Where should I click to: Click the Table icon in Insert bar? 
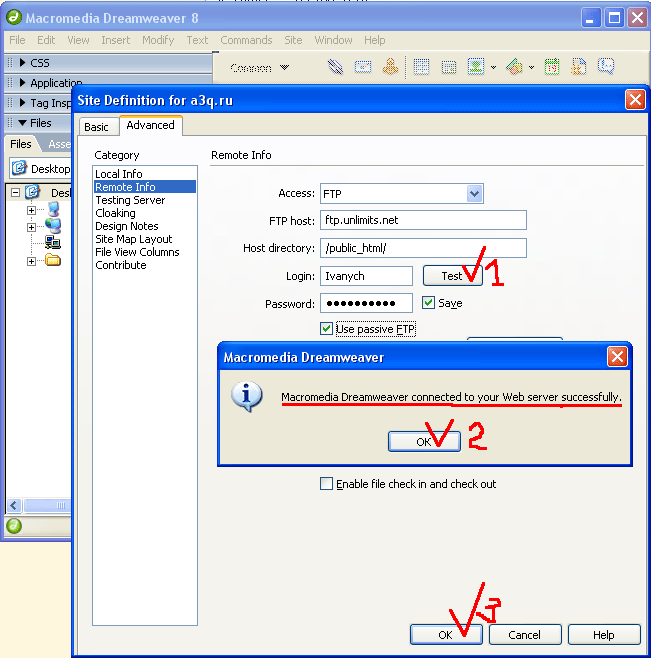[421, 67]
